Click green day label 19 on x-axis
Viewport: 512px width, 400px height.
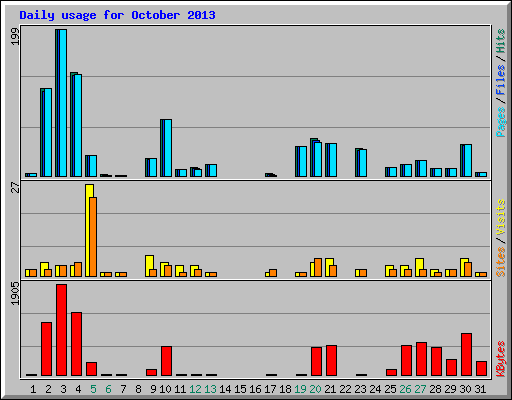coord(300,389)
